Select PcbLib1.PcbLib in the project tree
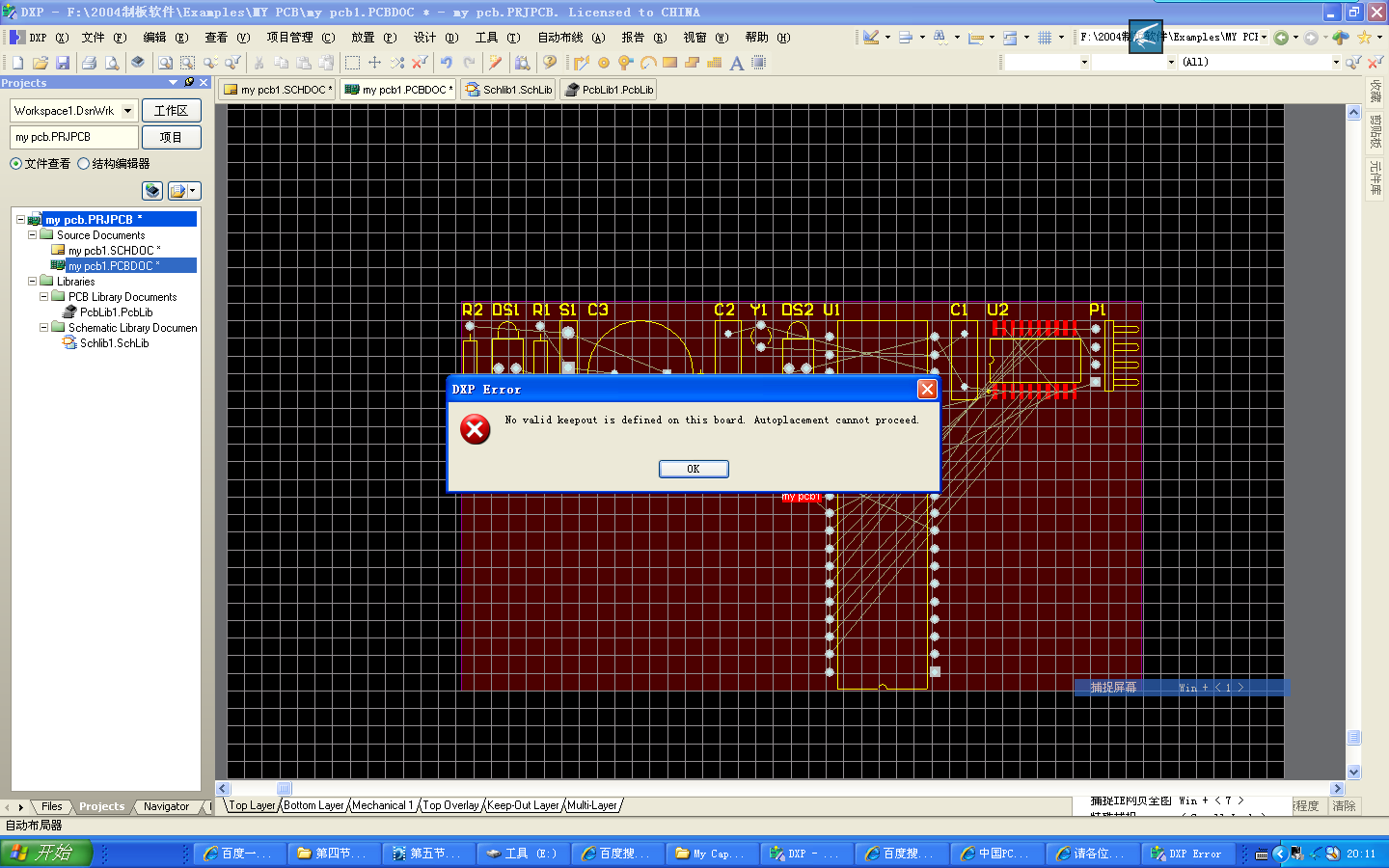1389x868 pixels. click(116, 312)
